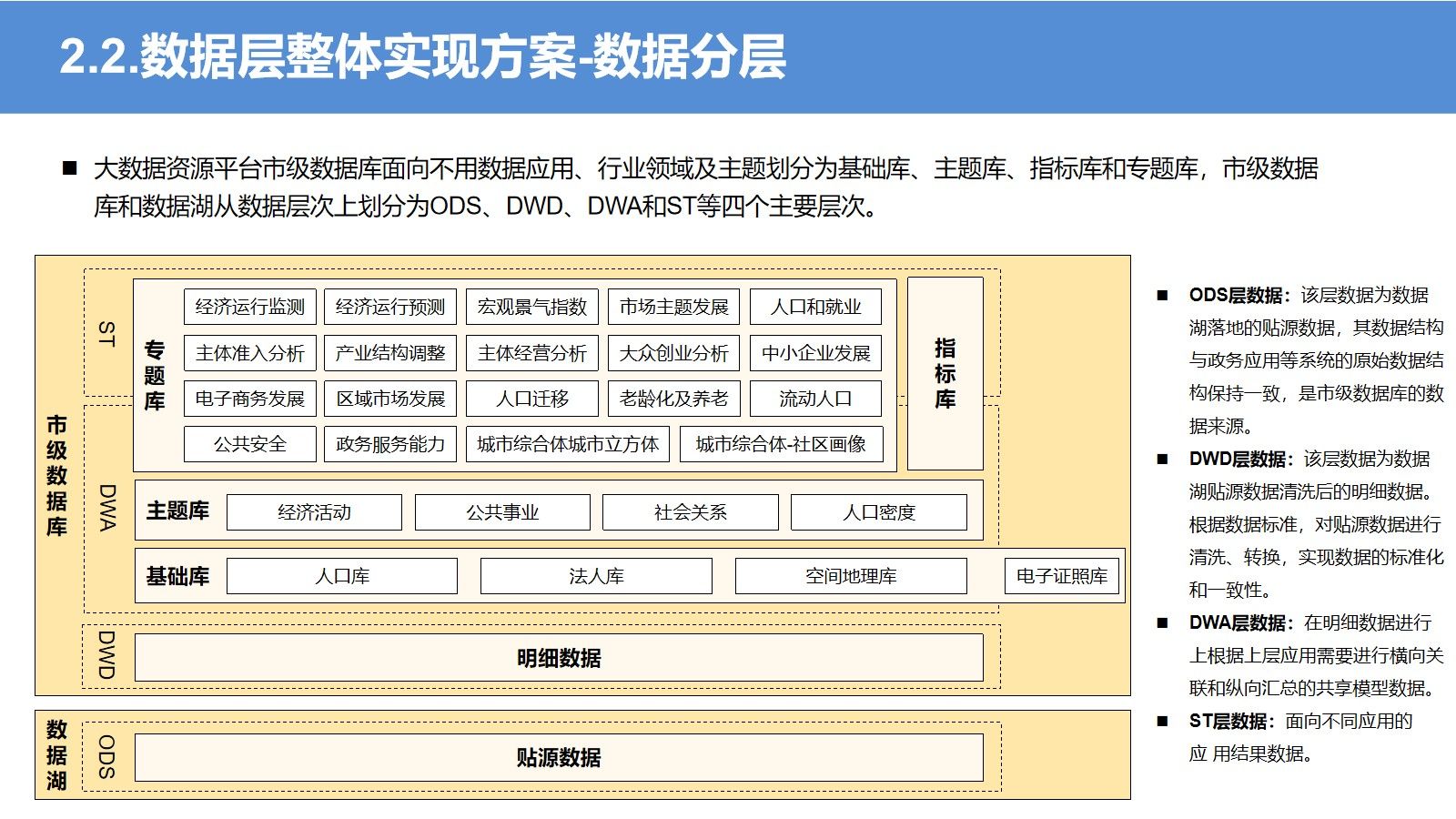This screenshot has width=1456, height=819.
Task: Click the 经济运行监测 box
Action: (250, 307)
